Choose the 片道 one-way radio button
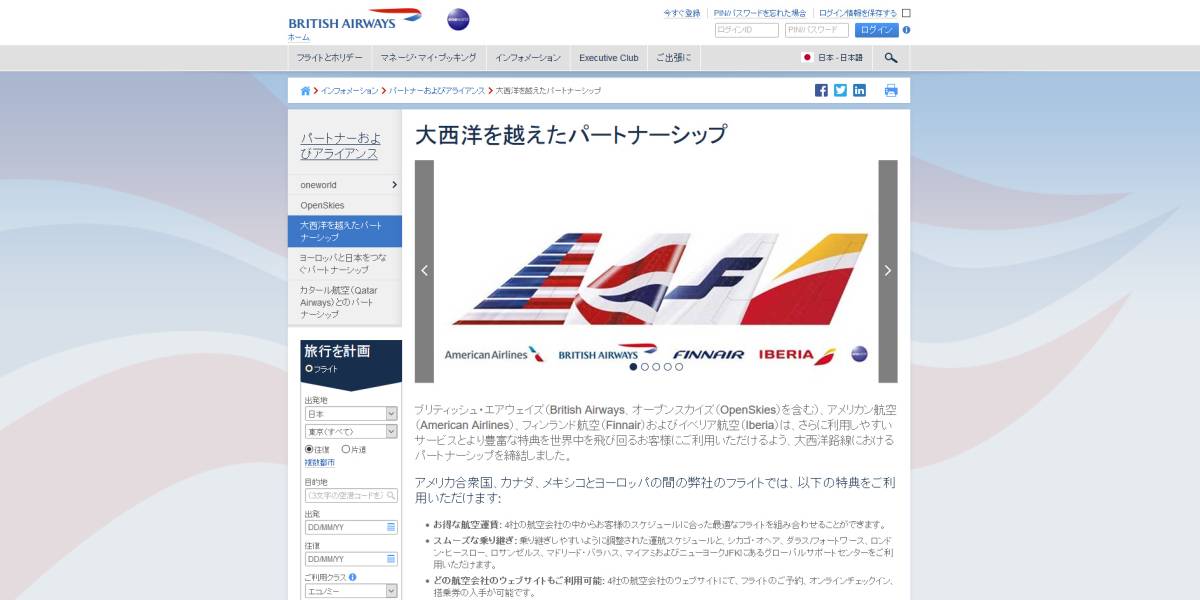 point(346,449)
